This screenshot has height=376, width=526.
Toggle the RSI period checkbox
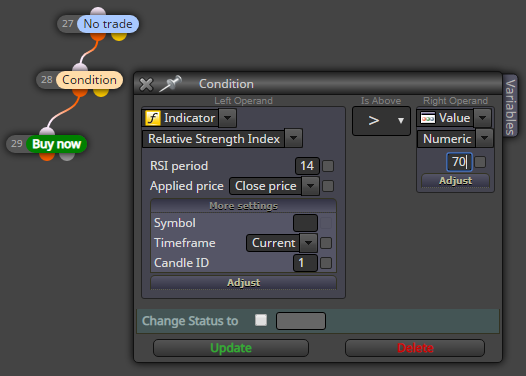coord(328,166)
